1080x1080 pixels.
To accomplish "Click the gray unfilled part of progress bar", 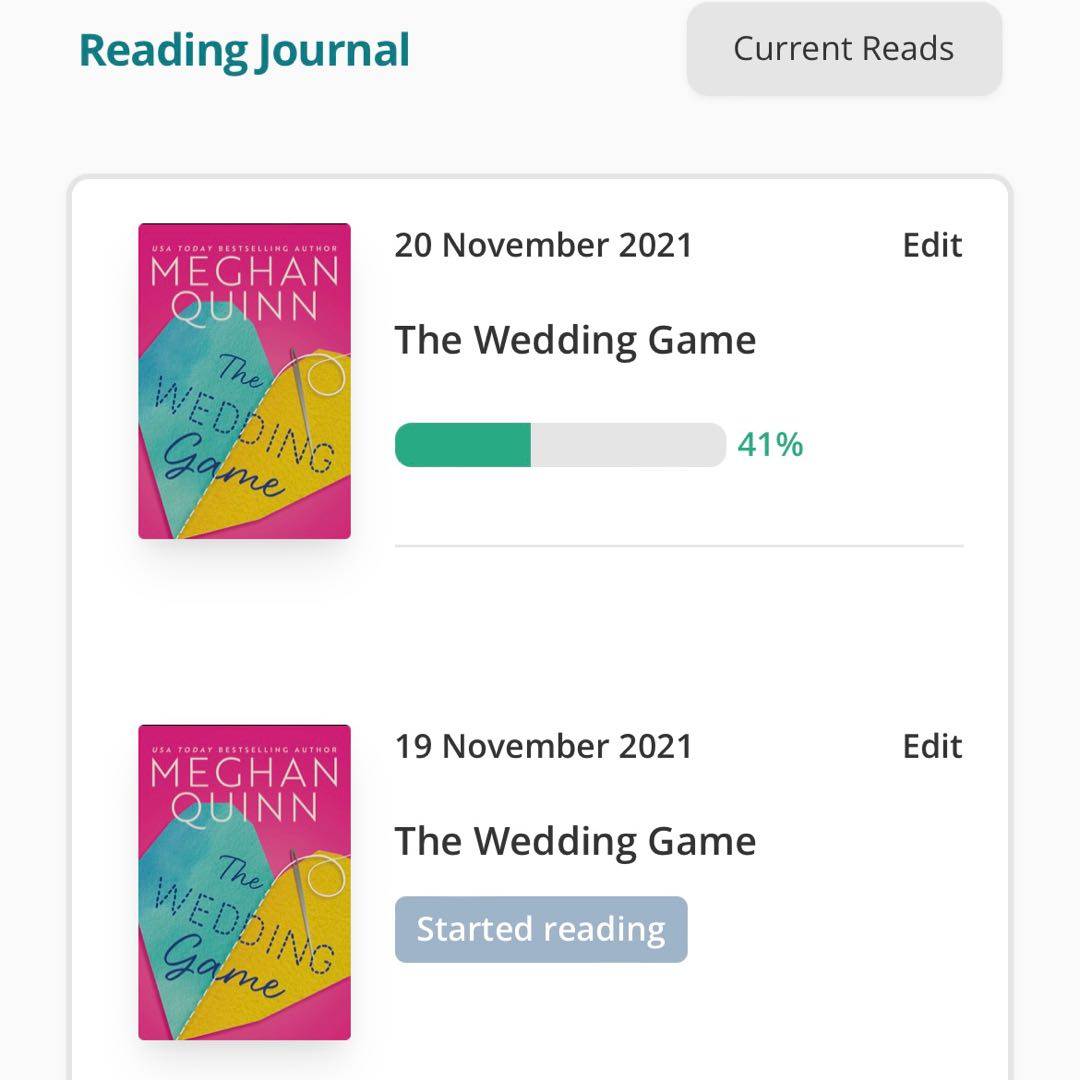I will click(627, 445).
